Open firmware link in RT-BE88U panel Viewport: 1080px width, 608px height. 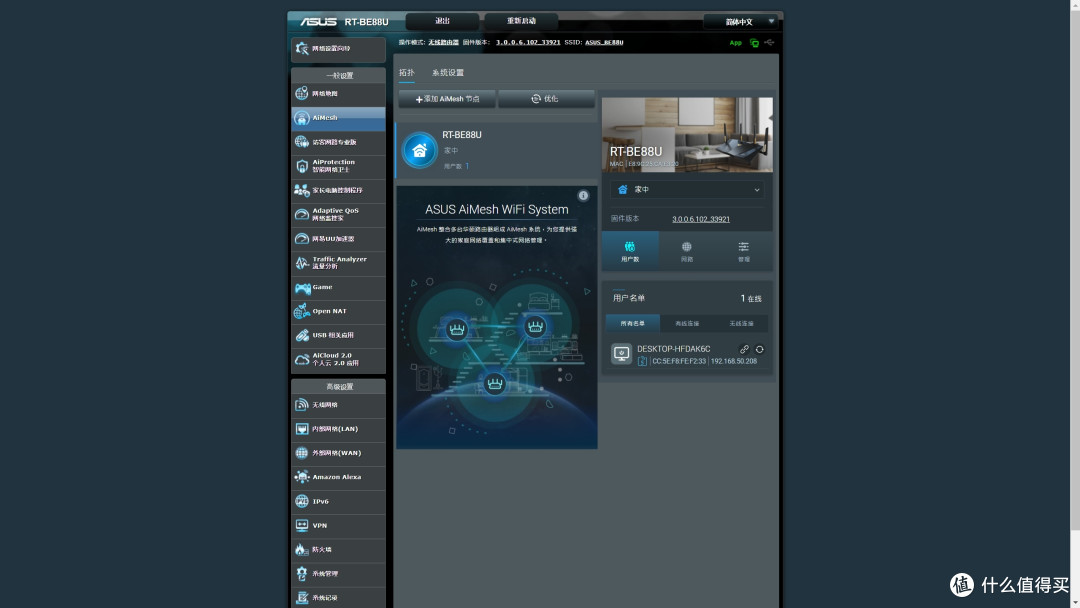coord(700,219)
